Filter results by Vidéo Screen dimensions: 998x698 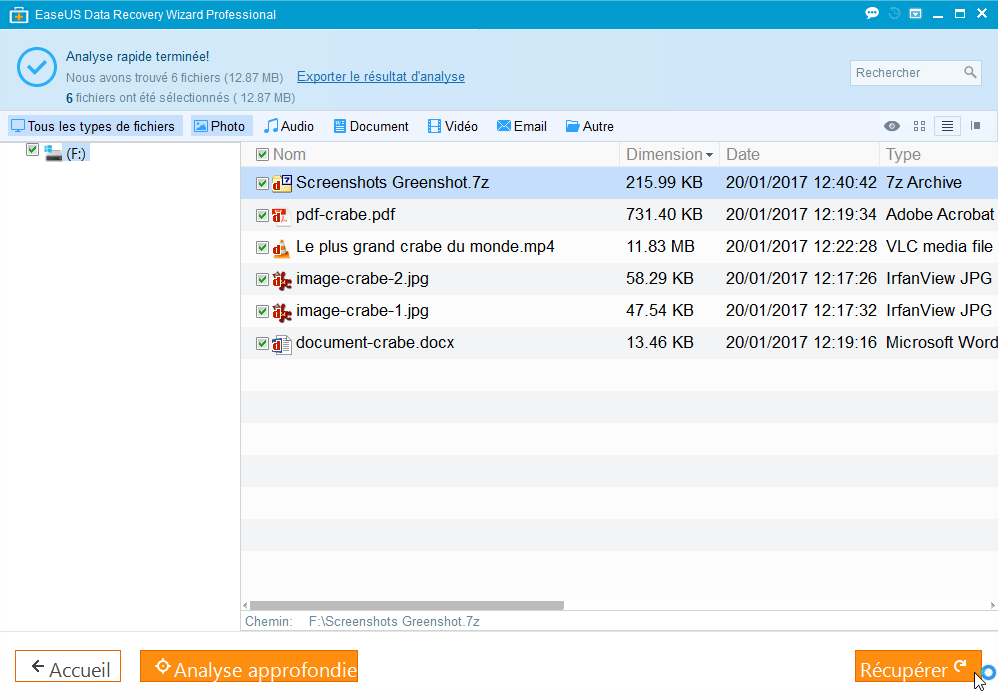click(453, 126)
